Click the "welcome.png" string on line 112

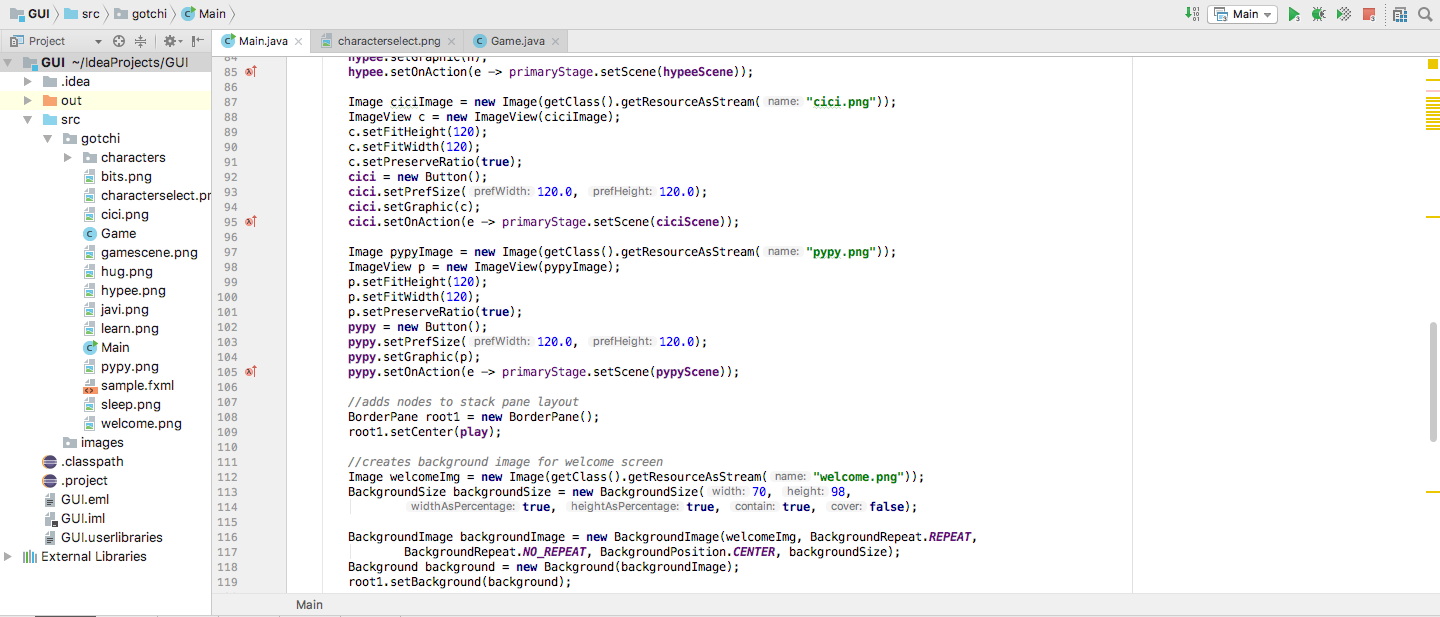pos(859,477)
